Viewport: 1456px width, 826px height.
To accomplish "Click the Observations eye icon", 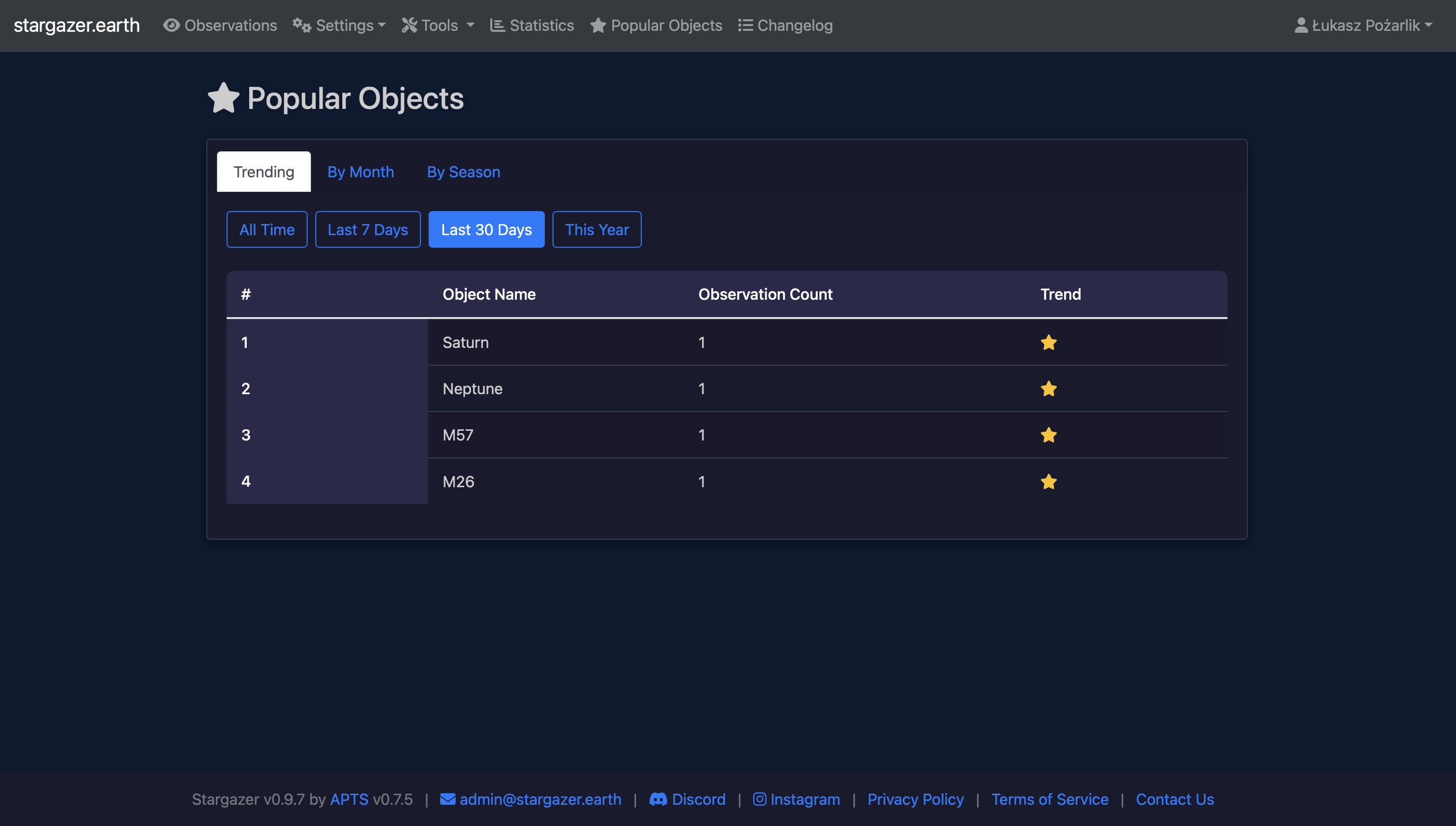I will point(171,26).
